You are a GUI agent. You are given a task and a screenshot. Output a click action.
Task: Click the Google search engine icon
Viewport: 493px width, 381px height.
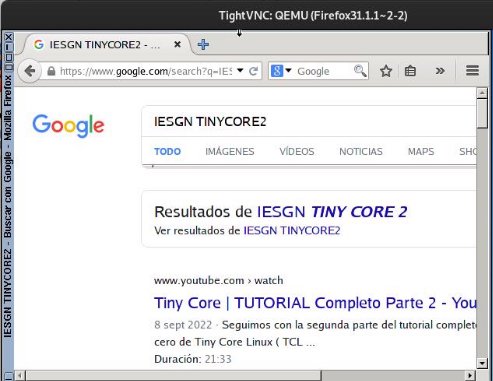[277, 71]
